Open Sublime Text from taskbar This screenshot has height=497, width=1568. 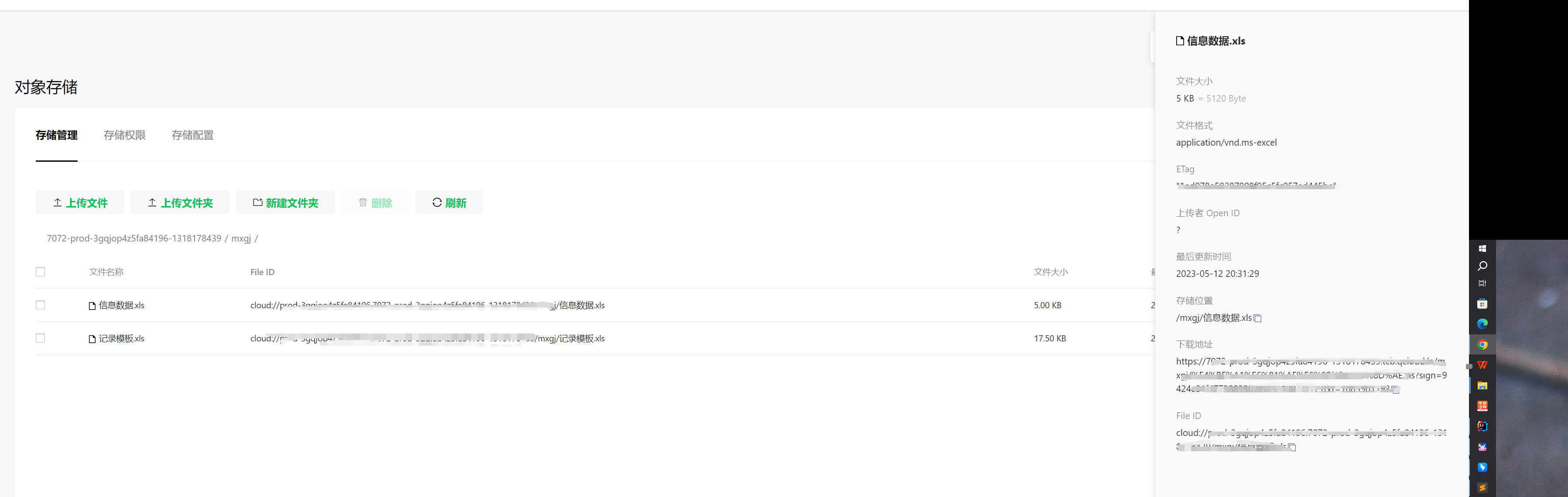[1482, 488]
